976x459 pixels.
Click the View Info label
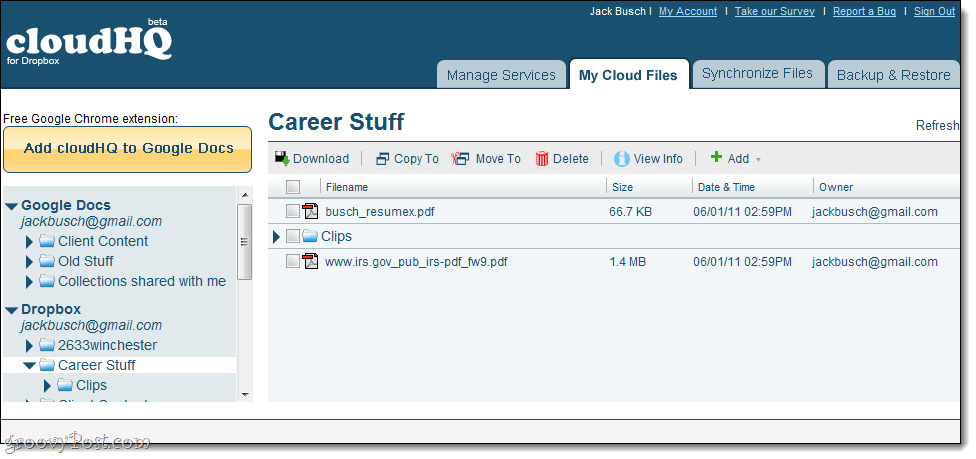pyautogui.click(x=658, y=159)
